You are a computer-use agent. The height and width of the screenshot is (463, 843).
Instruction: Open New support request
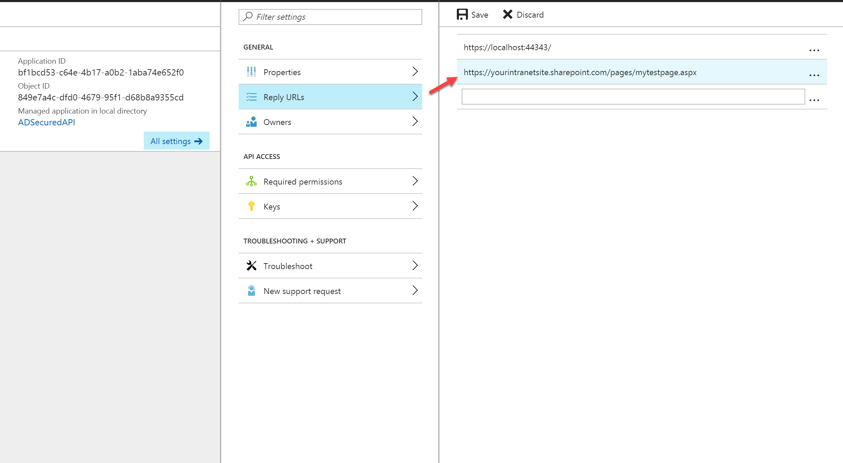coord(330,291)
